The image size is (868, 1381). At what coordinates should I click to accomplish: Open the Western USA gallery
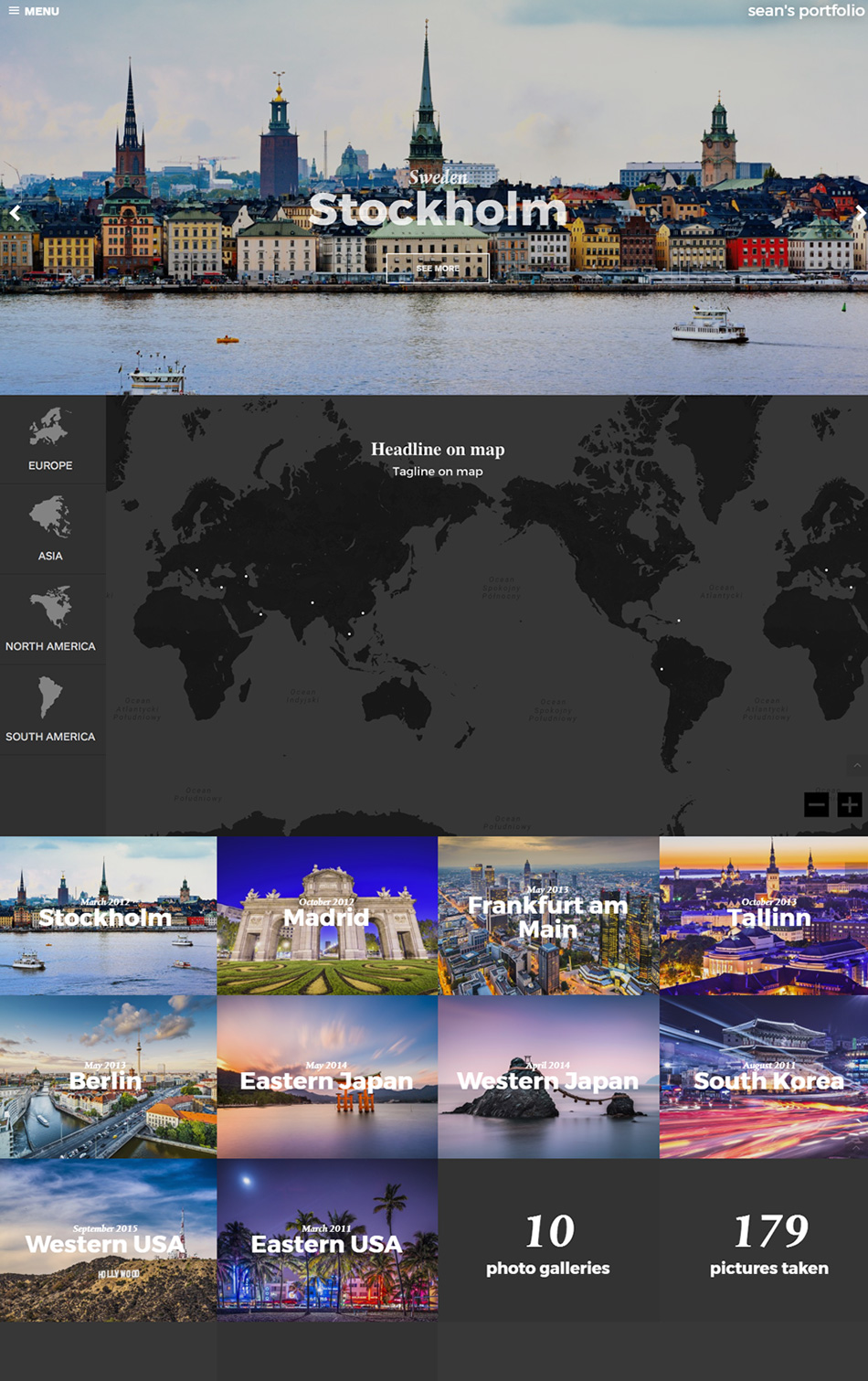coord(108,1240)
